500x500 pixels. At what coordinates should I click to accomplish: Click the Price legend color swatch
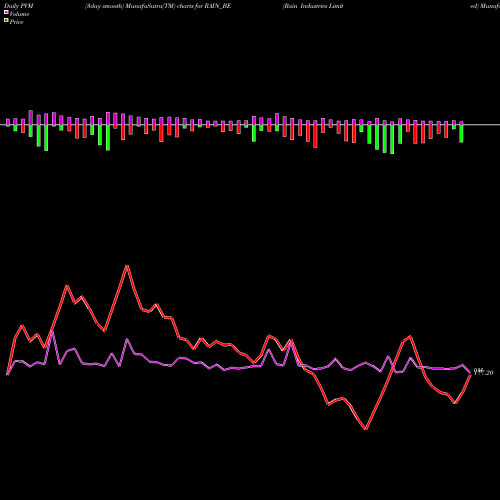tap(6, 21)
